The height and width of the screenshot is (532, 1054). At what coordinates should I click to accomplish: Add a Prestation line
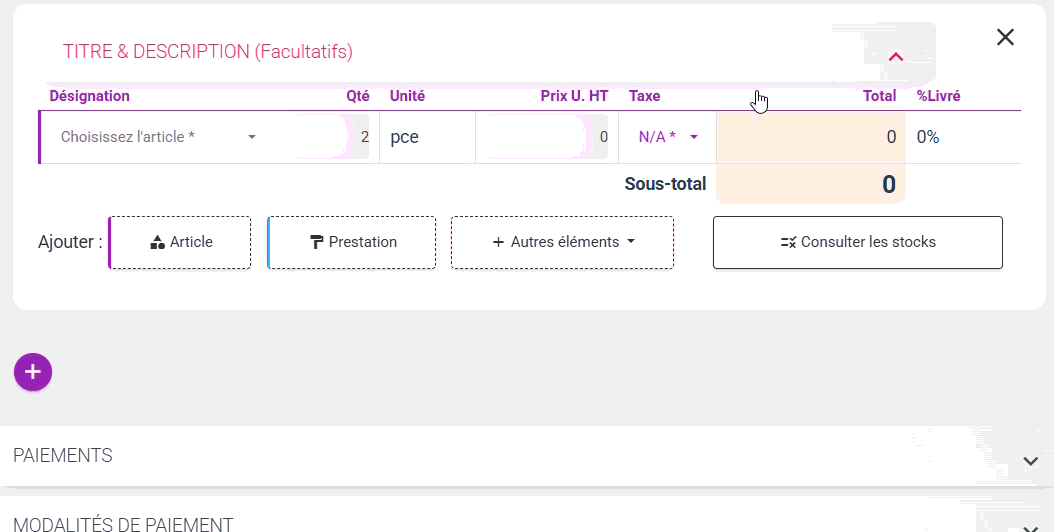(x=352, y=242)
